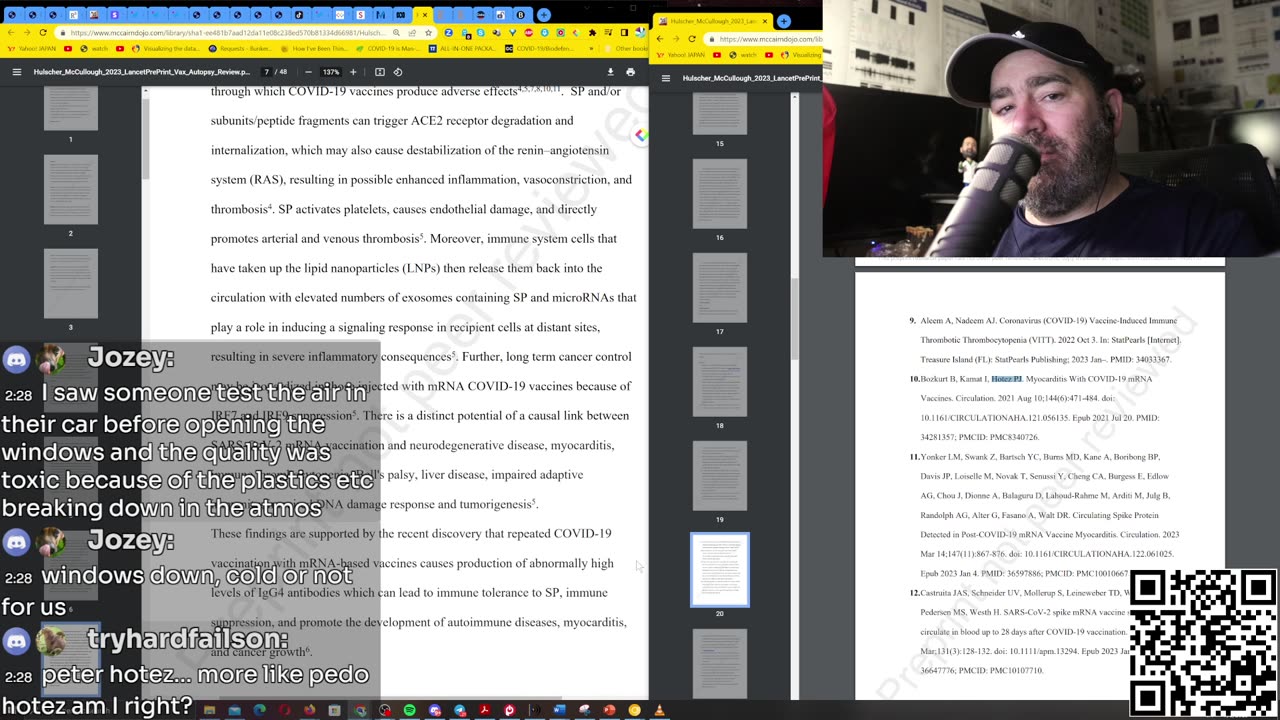The width and height of the screenshot is (1280, 720).
Task: Download the PDF in the left viewer
Action: coord(610,72)
